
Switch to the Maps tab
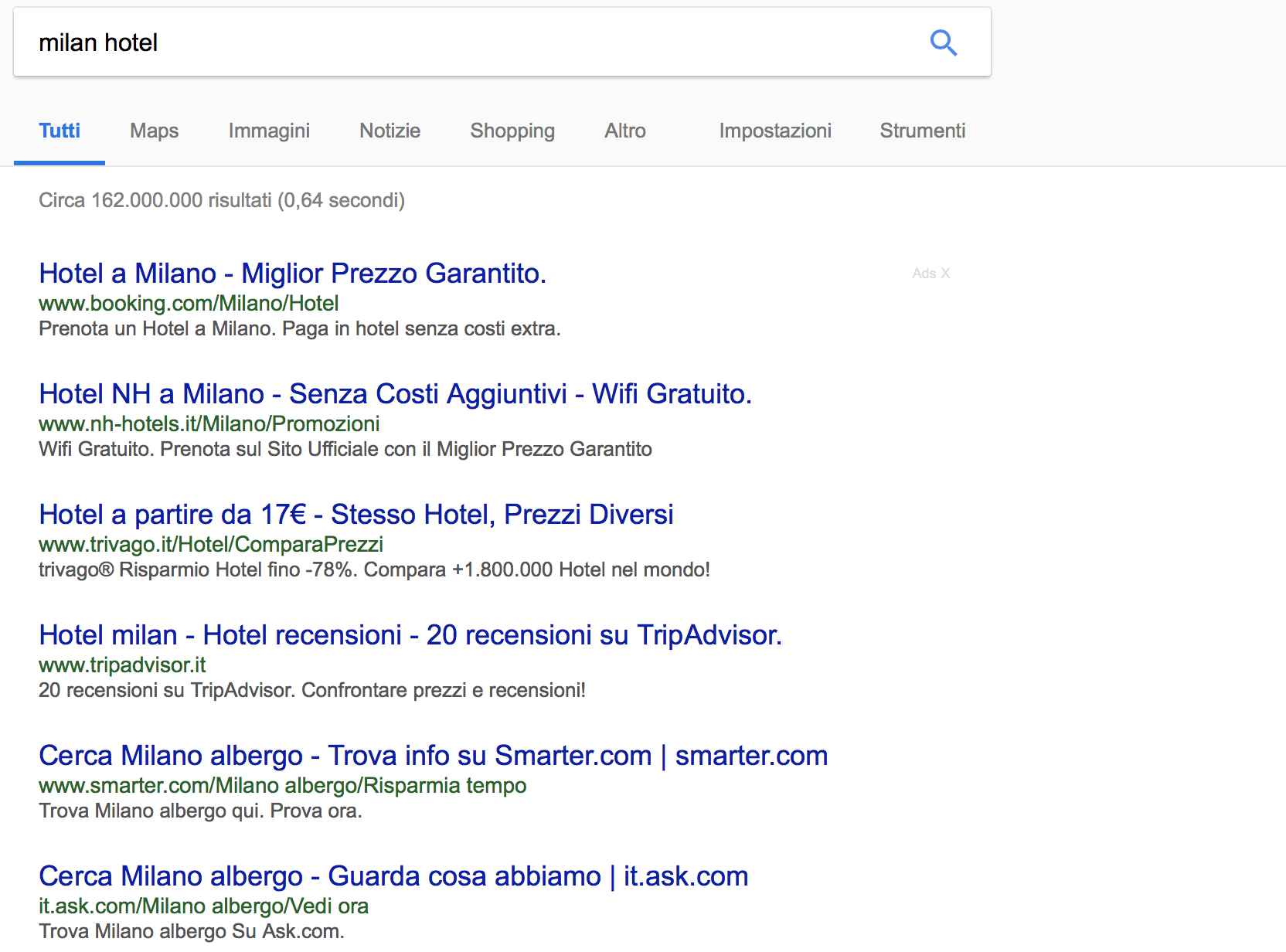click(x=154, y=131)
